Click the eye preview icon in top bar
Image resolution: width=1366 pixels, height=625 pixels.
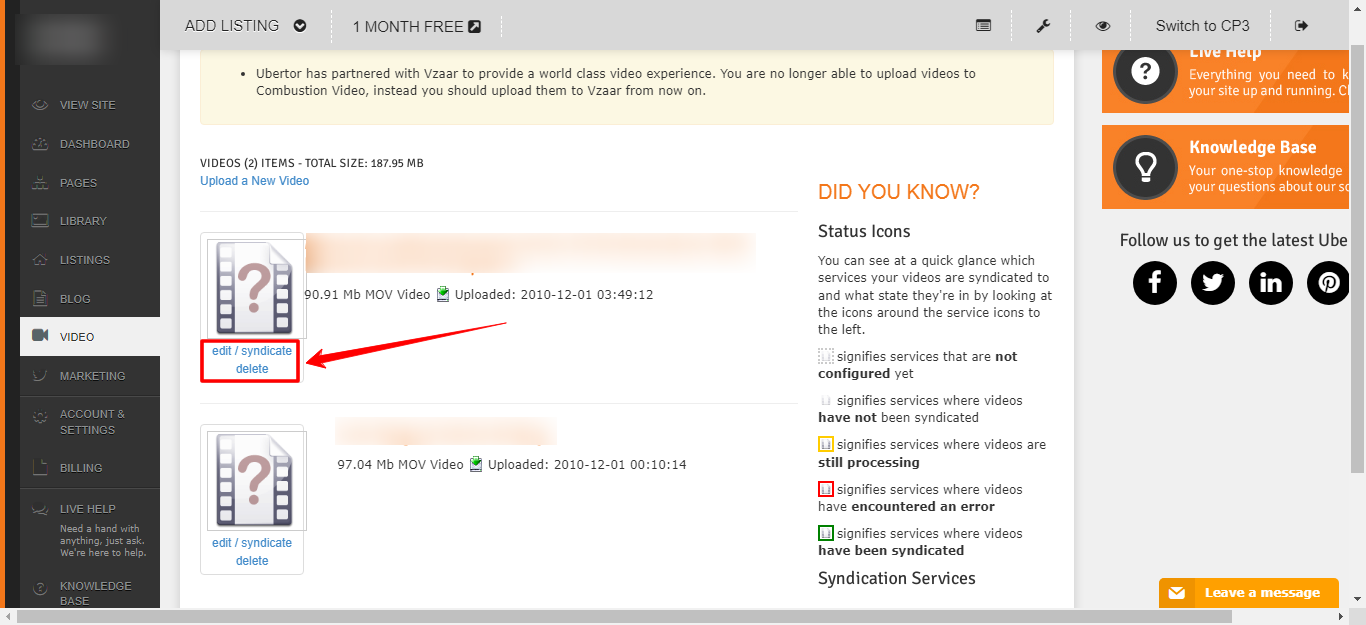(x=1103, y=26)
